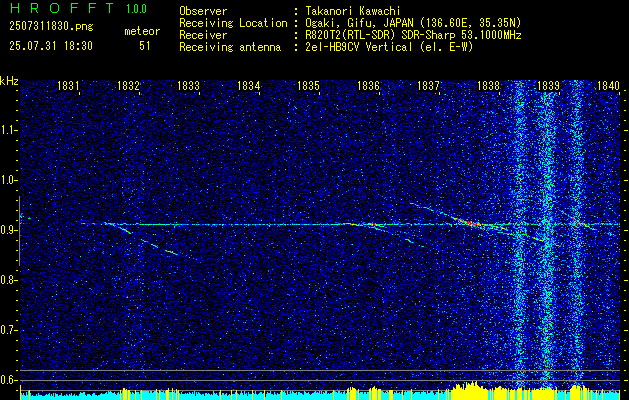The image size is (629, 400).
Task: Click the 1840 time marker
Action: [609, 86]
